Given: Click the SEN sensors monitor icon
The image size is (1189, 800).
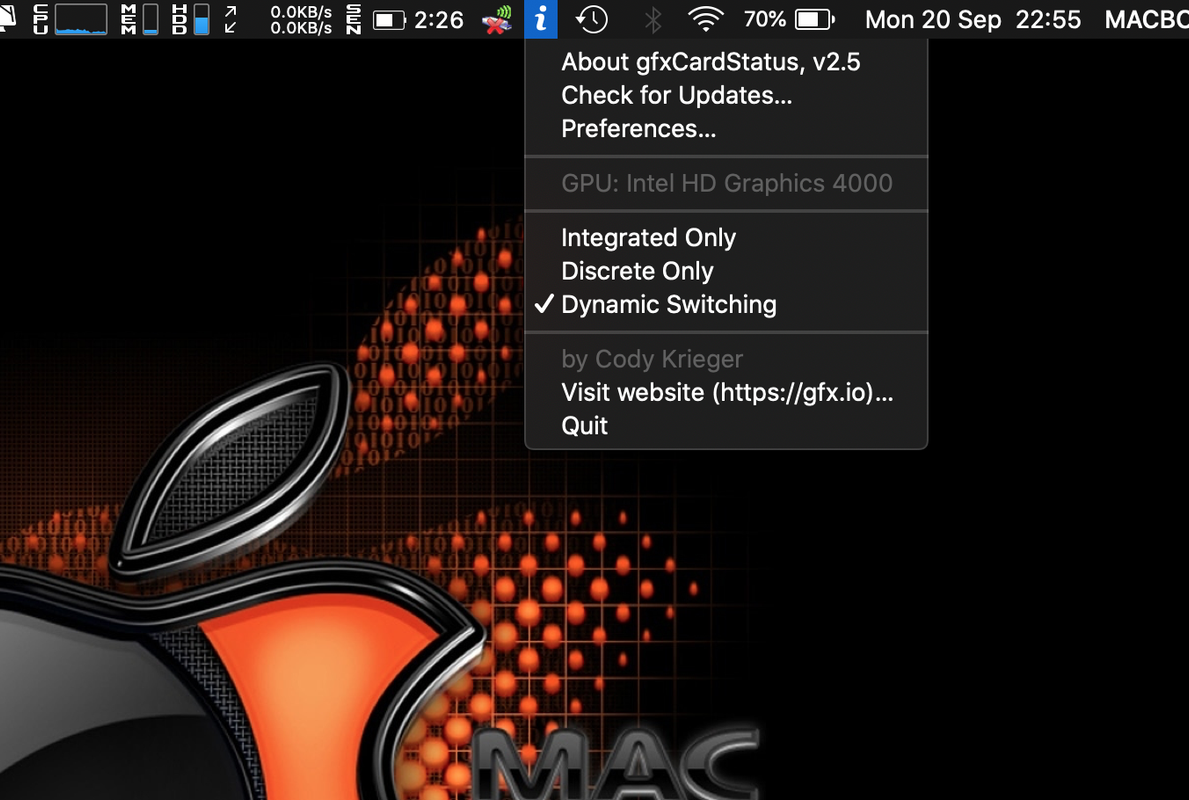Looking at the screenshot, I should [x=353, y=19].
